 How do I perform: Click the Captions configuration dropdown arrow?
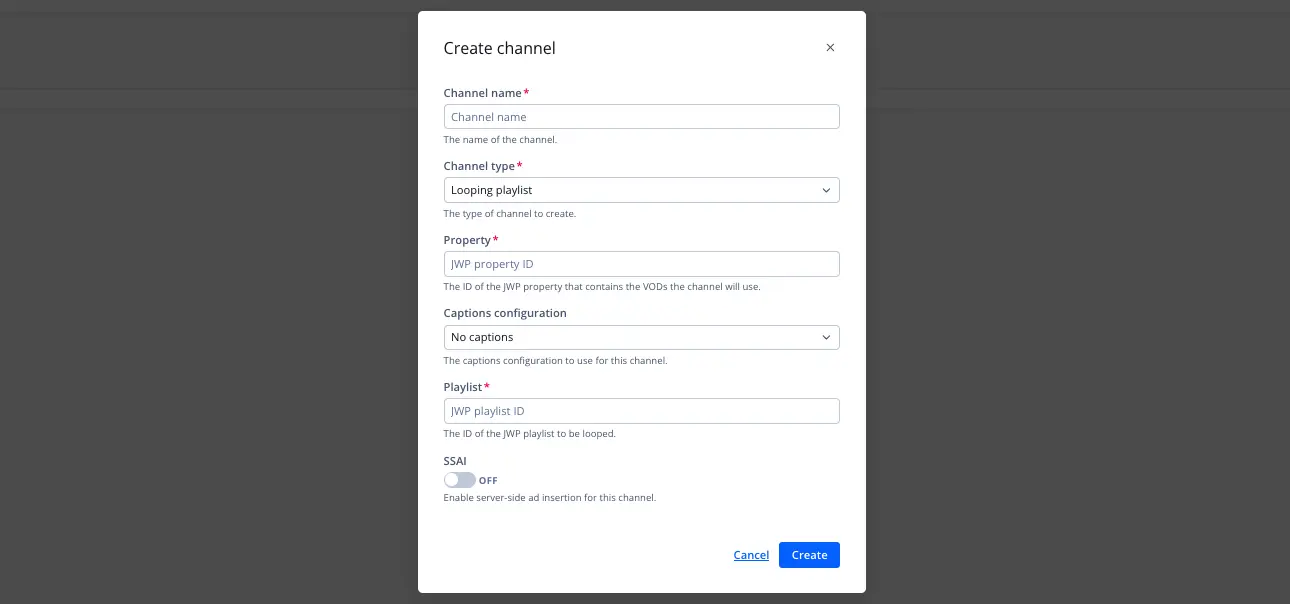(x=826, y=337)
